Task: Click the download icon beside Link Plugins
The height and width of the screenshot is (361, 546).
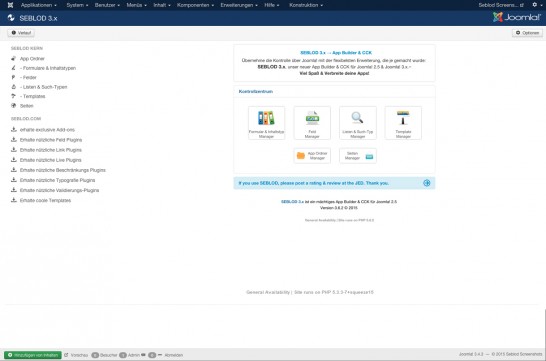Action: [x=14, y=149]
